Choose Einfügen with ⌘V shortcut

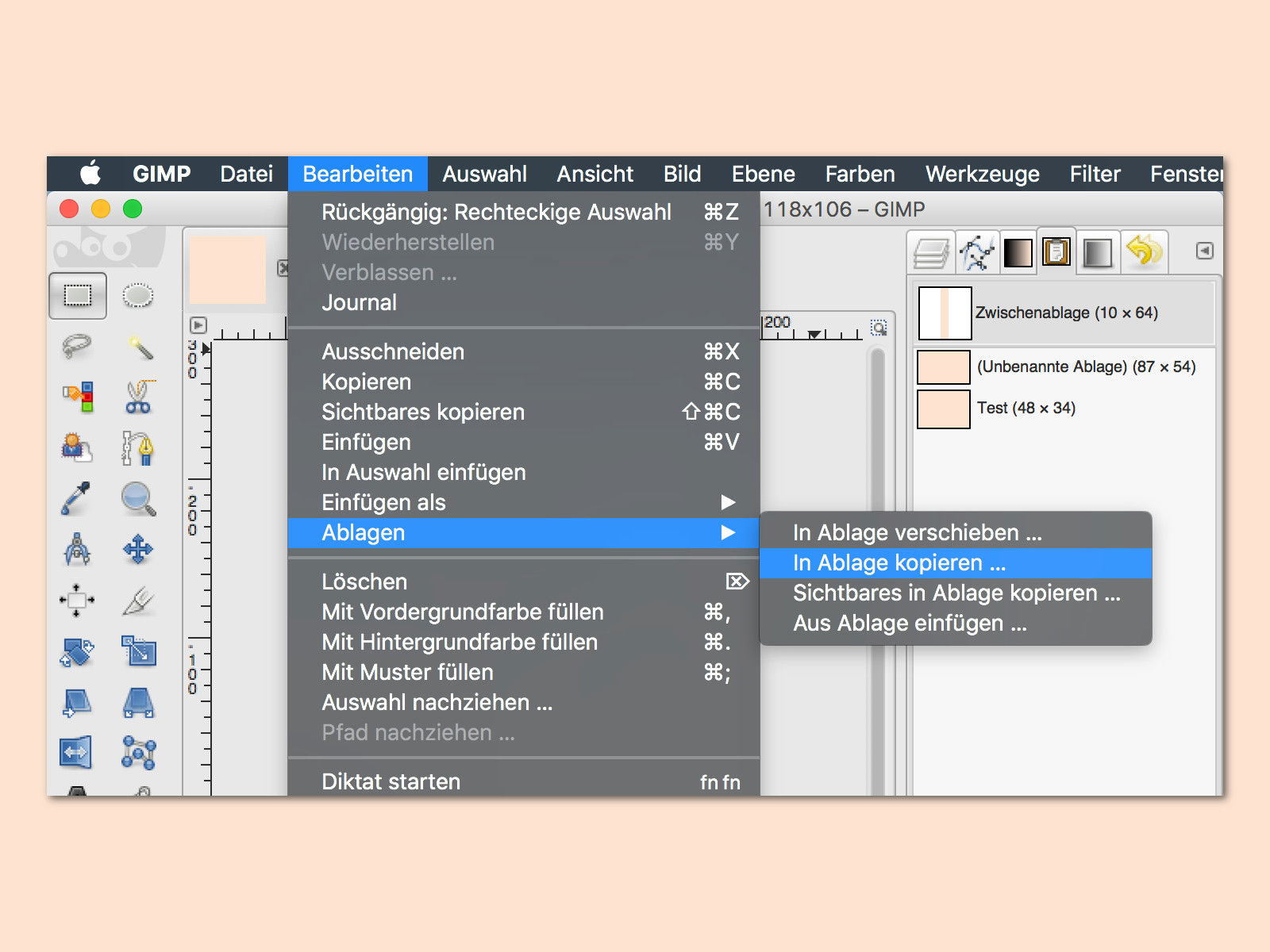tap(524, 442)
